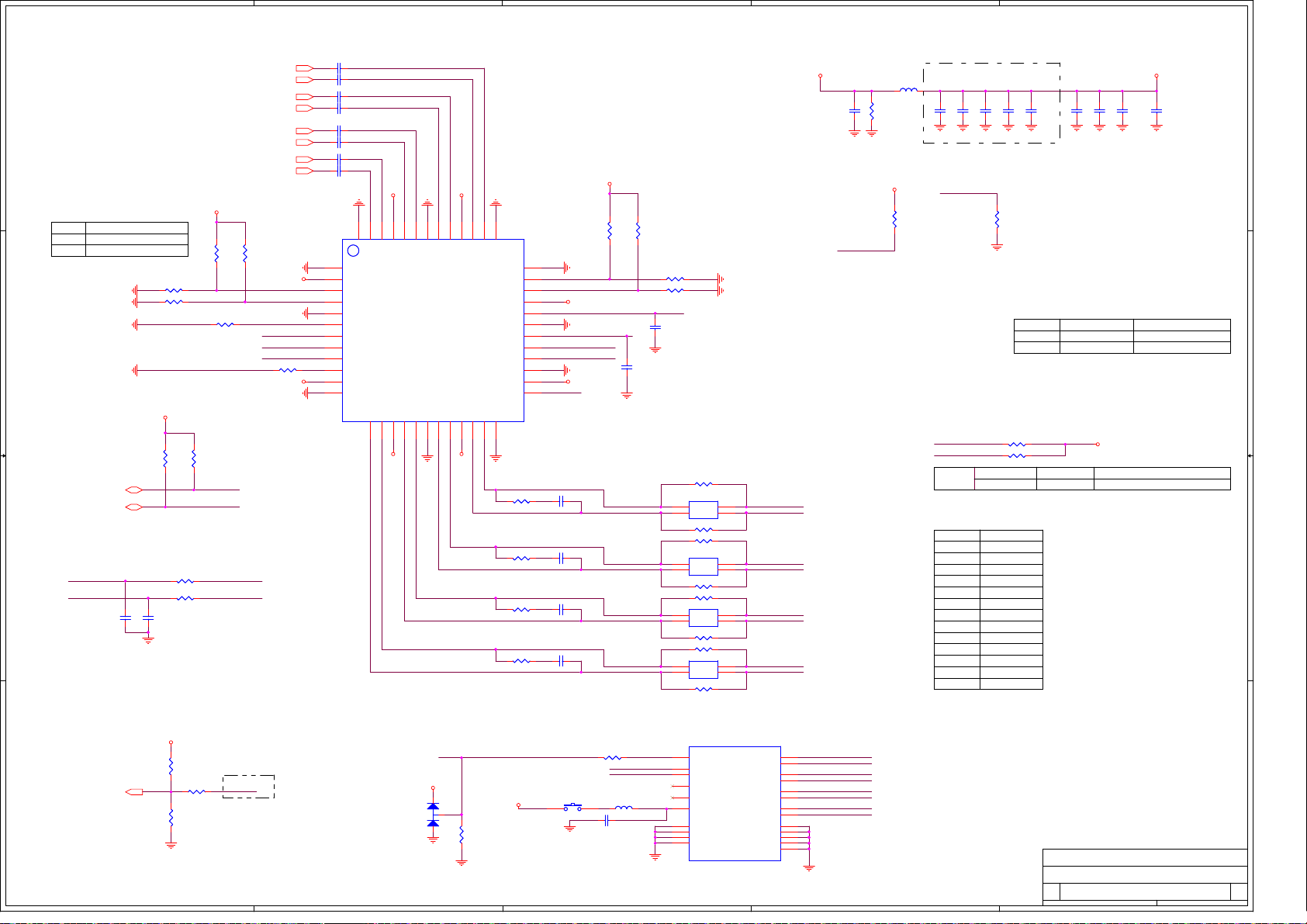Viewport: 1307px width, 924px height.
Task: Select the series resistor leading into the dashed box
Action: 197,792
